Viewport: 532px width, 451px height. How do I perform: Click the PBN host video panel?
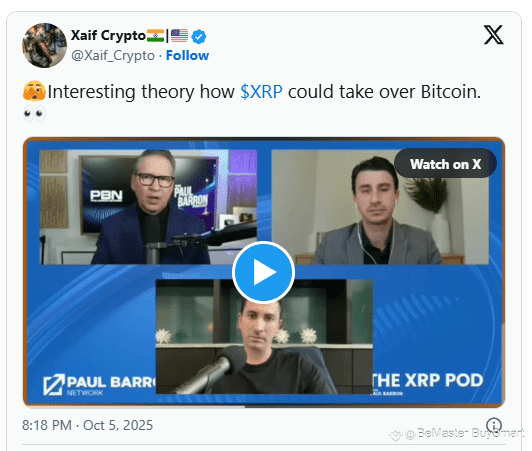[149, 207]
